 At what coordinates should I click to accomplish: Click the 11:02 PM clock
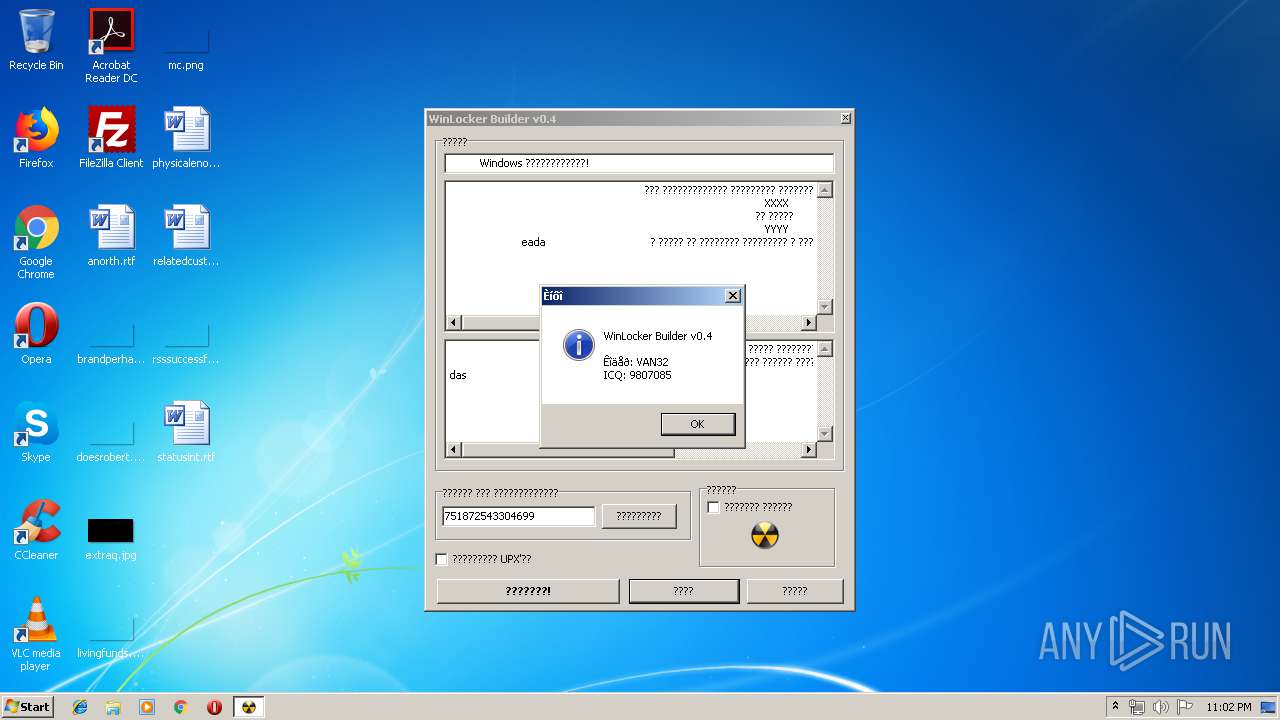(1229, 707)
